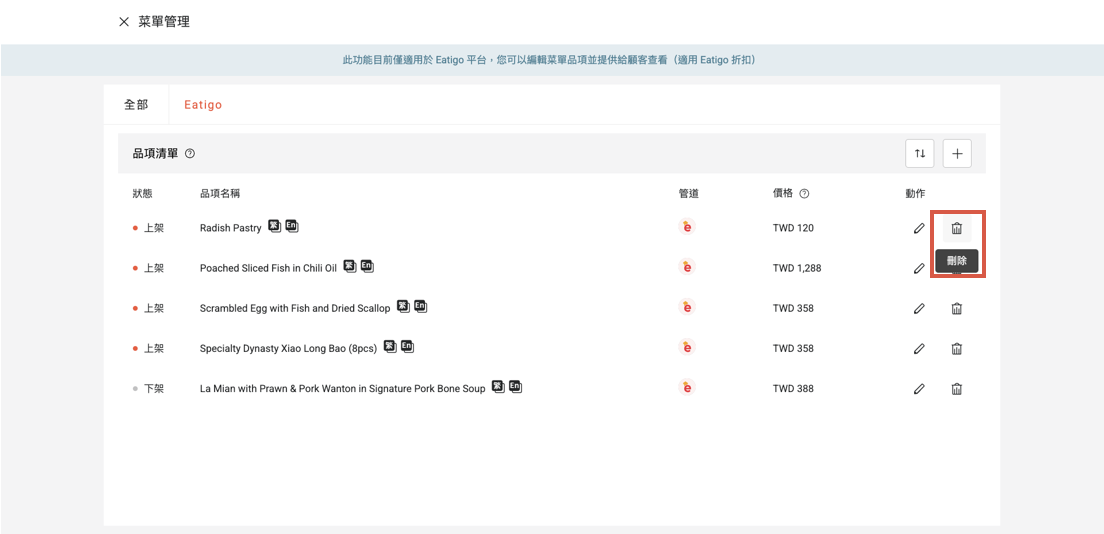Open the help icon beside 品項清單
The width and height of the screenshot is (1104, 534).
(190, 154)
